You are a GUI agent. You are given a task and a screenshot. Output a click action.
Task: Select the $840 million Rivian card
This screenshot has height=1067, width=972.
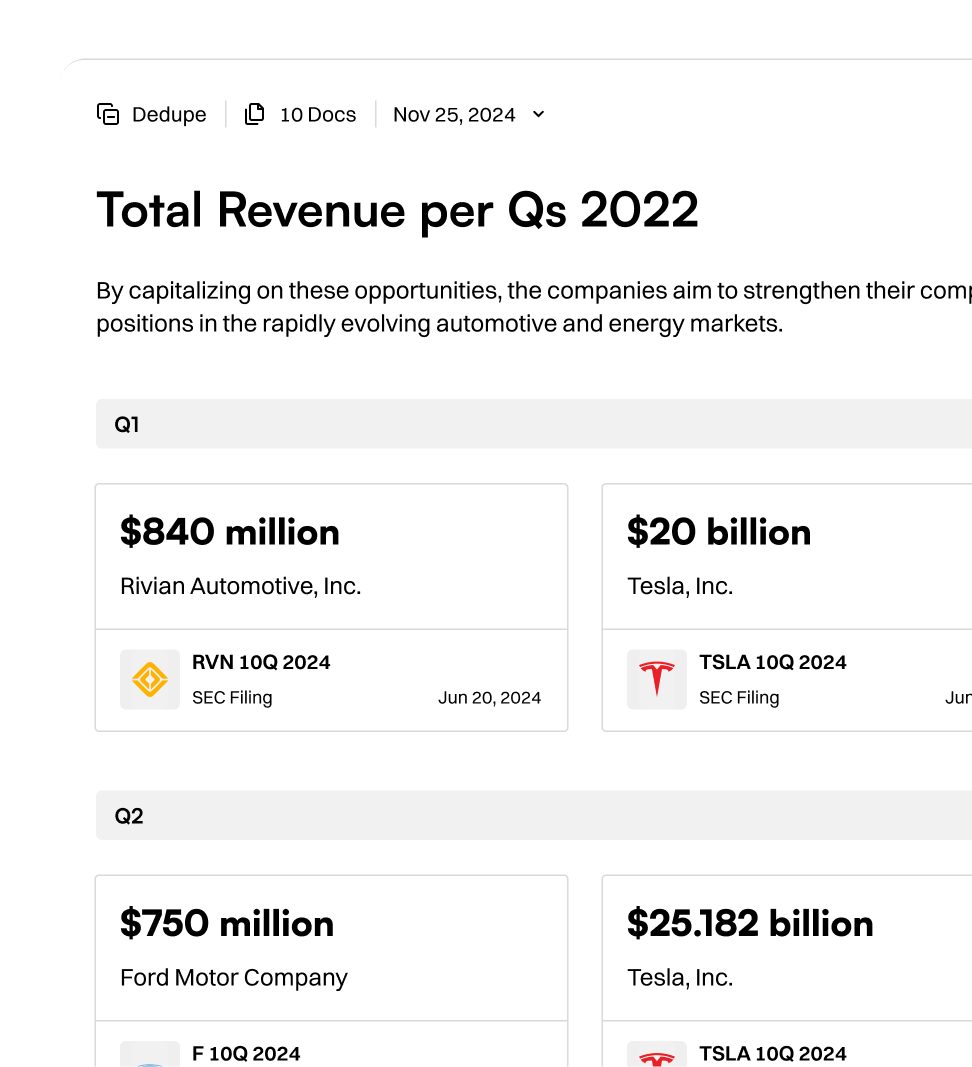click(331, 556)
